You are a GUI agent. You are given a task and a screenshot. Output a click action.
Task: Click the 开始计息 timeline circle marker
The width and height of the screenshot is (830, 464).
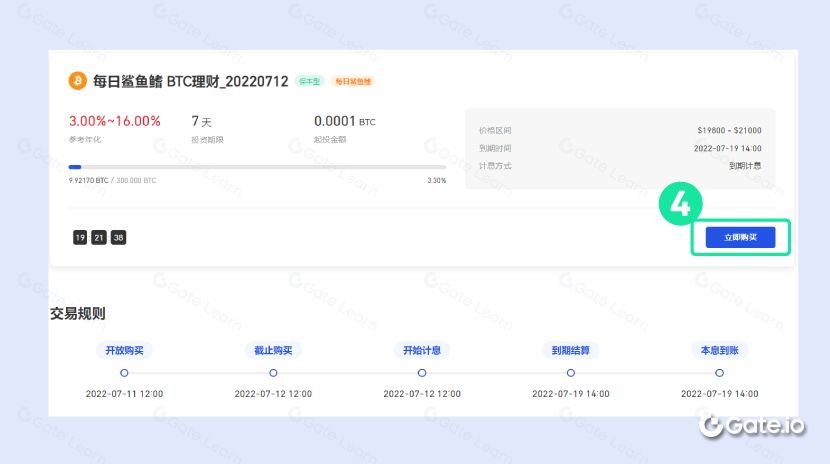point(422,373)
